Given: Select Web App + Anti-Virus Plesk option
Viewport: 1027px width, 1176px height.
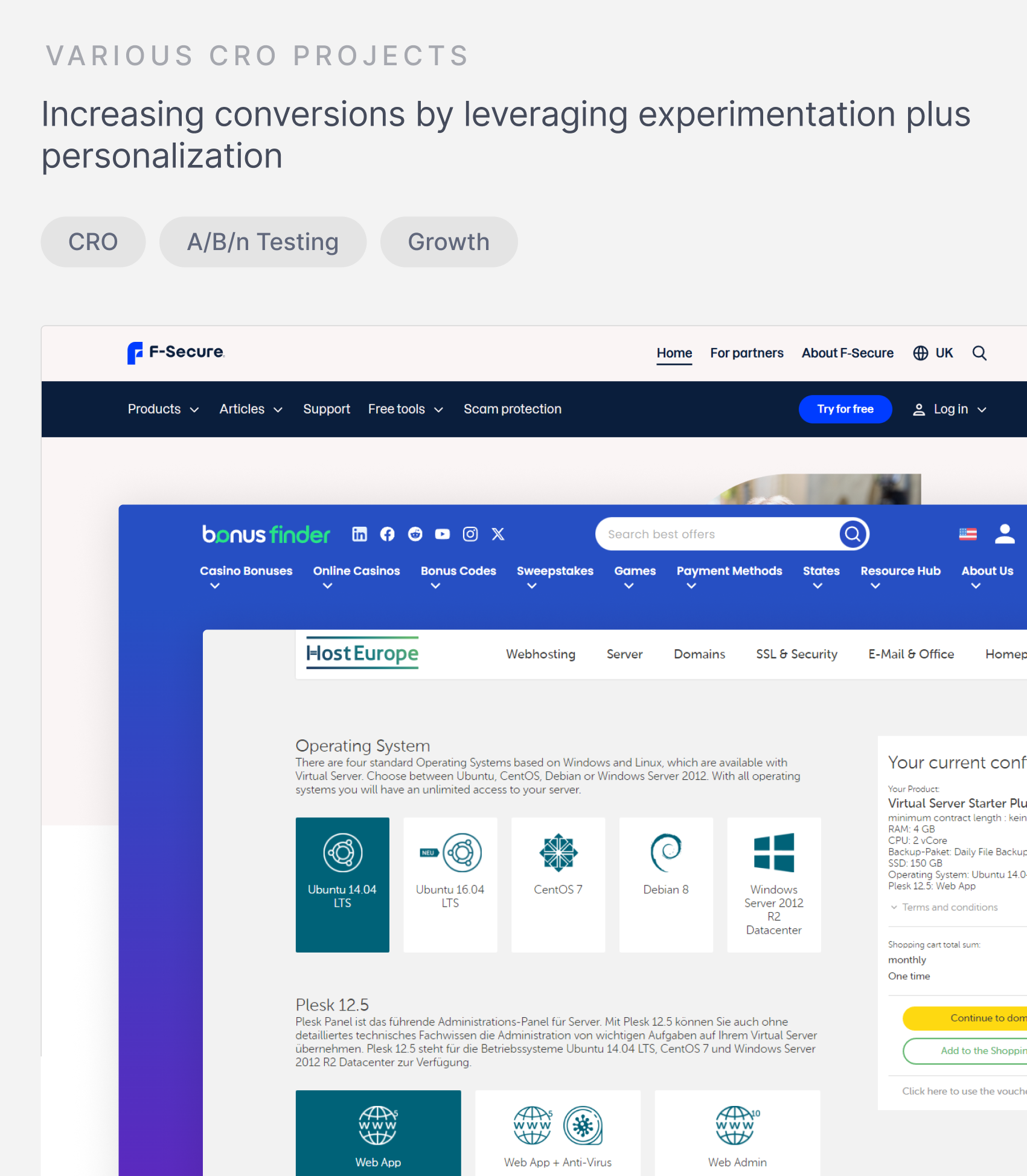Looking at the screenshot, I should [558, 1133].
